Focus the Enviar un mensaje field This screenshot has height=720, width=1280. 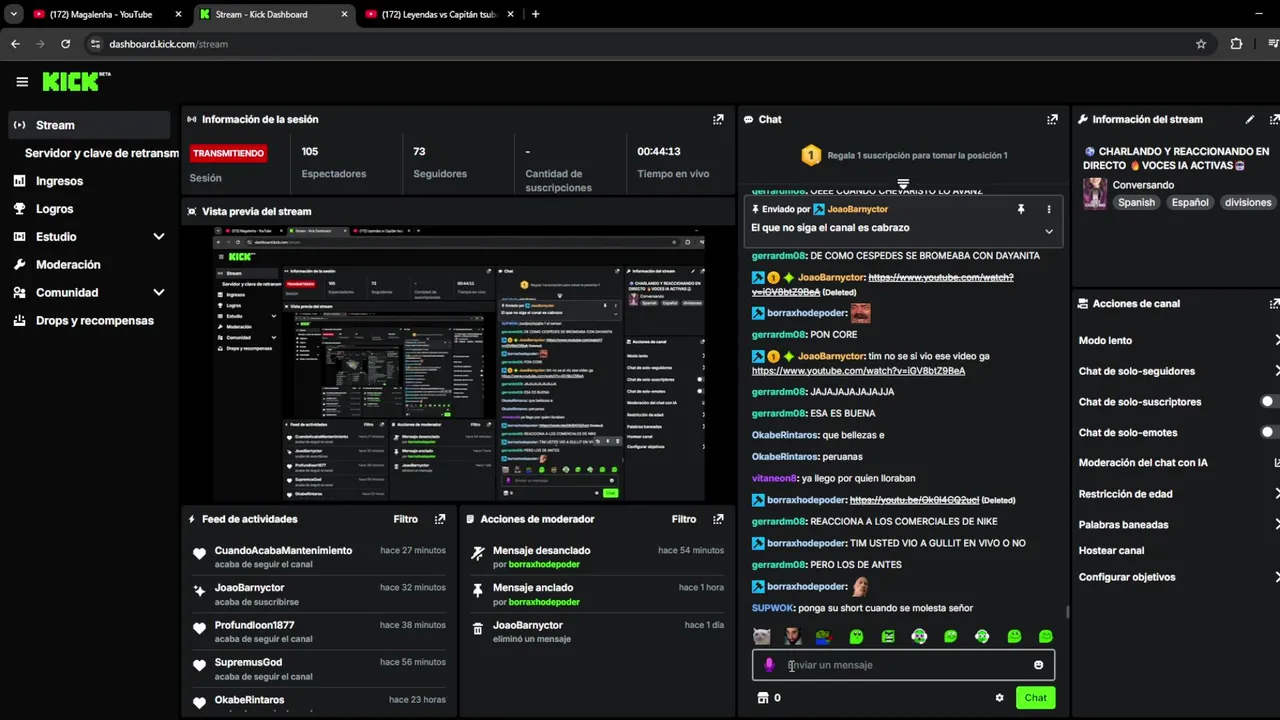click(903, 665)
